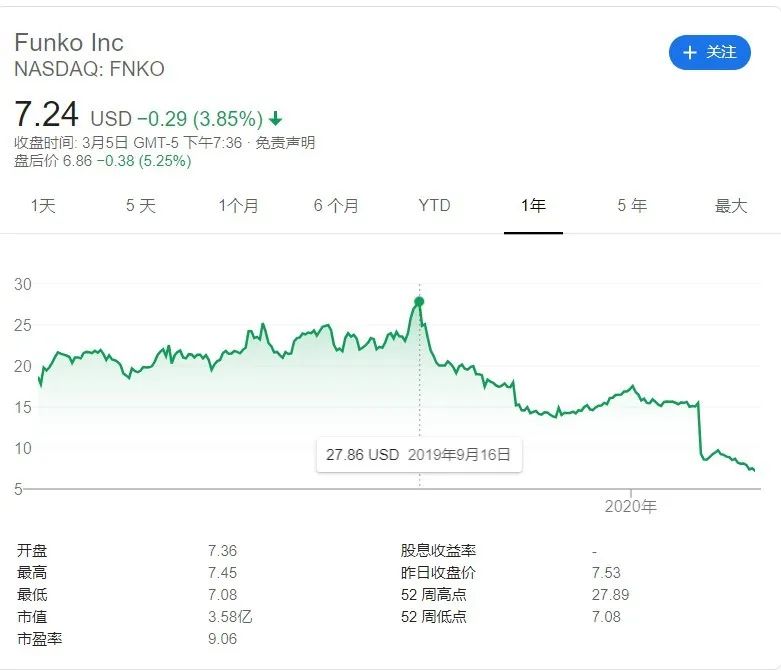Open the 1个月 chart tab

click(238, 206)
